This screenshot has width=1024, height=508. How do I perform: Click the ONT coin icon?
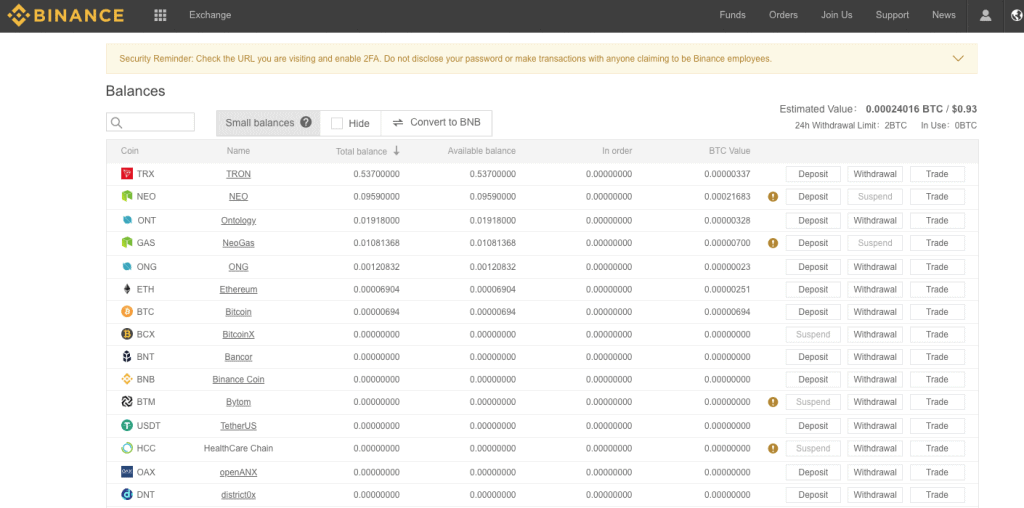127,220
